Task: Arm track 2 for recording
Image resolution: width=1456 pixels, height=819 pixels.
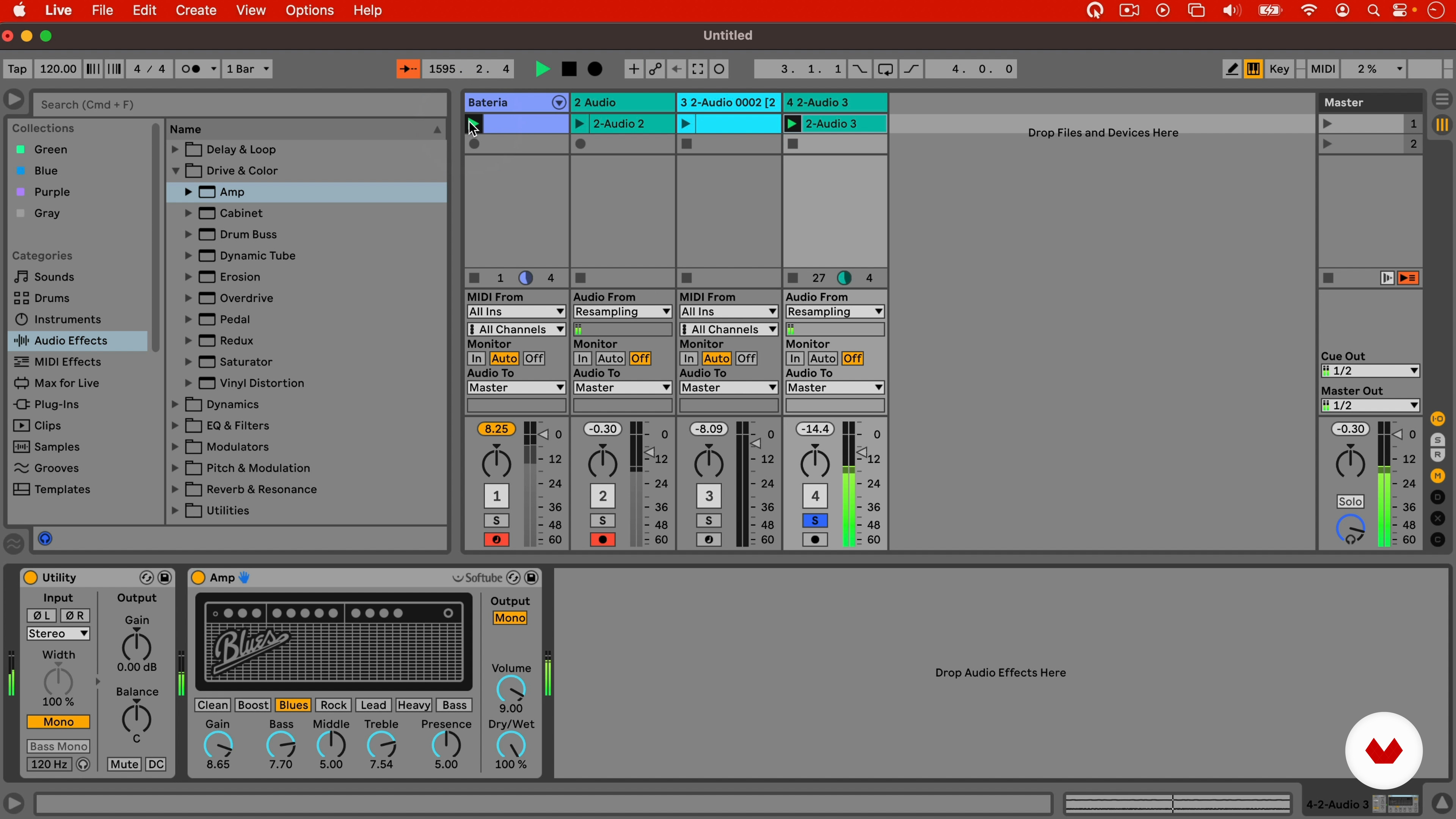Action: click(x=602, y=540)
